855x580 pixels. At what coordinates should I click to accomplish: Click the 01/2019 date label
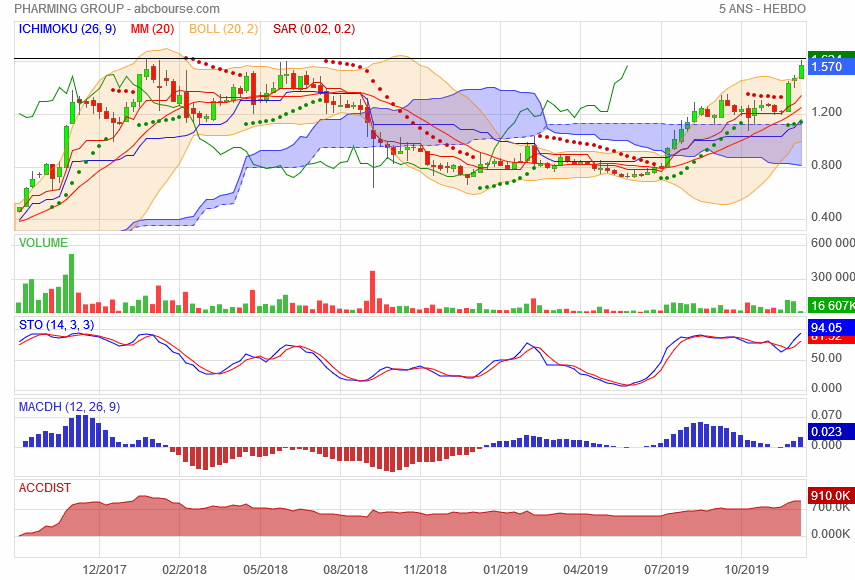point(505,570)
